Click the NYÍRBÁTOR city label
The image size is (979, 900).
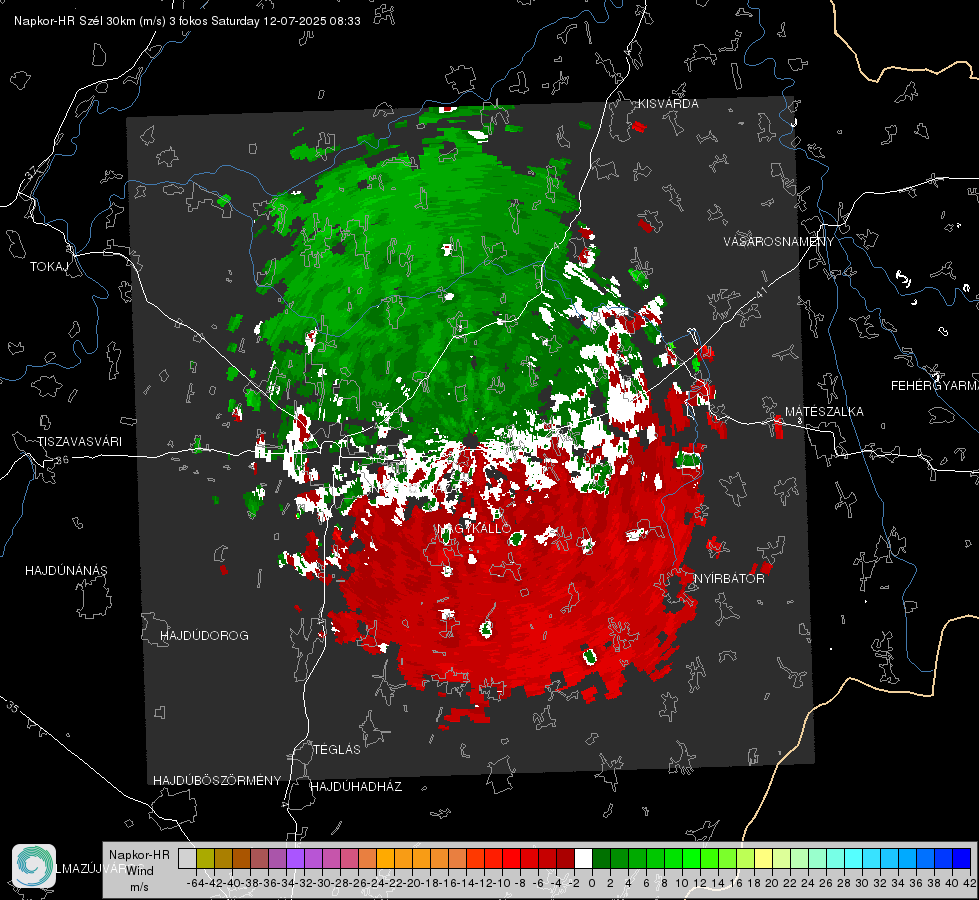(729, 578)
